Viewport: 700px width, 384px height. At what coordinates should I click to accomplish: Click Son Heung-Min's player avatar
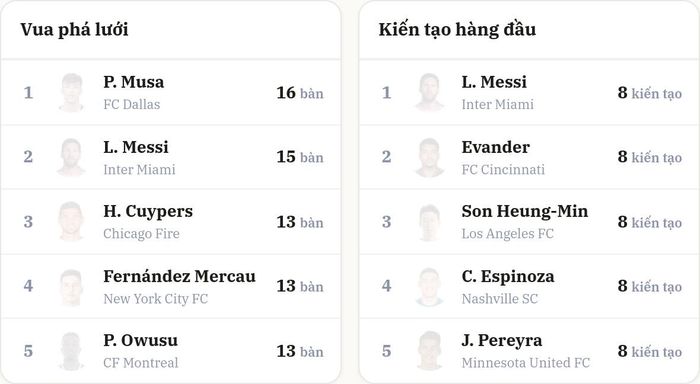click(429, 221)
